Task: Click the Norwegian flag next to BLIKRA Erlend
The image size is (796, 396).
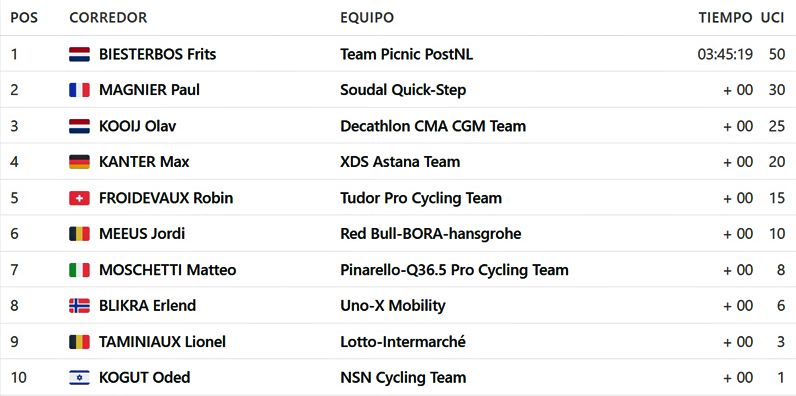Action: 79,306
